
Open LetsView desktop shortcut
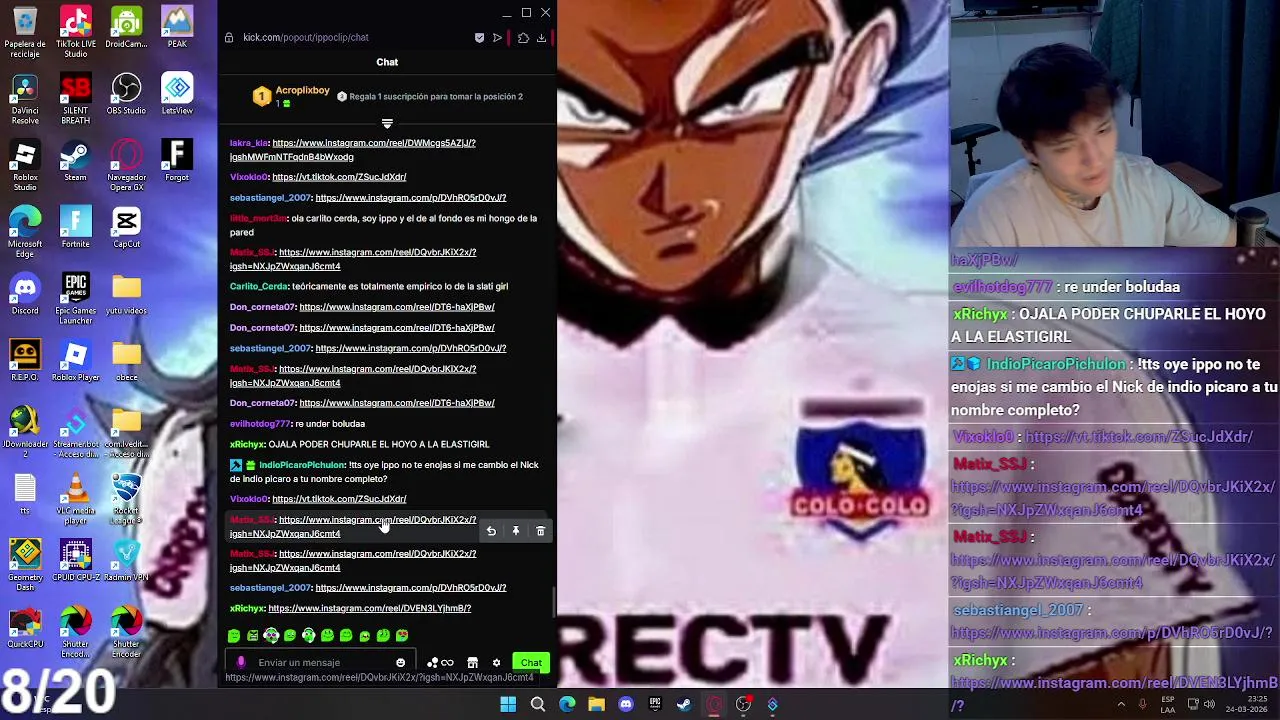[177, 94]
